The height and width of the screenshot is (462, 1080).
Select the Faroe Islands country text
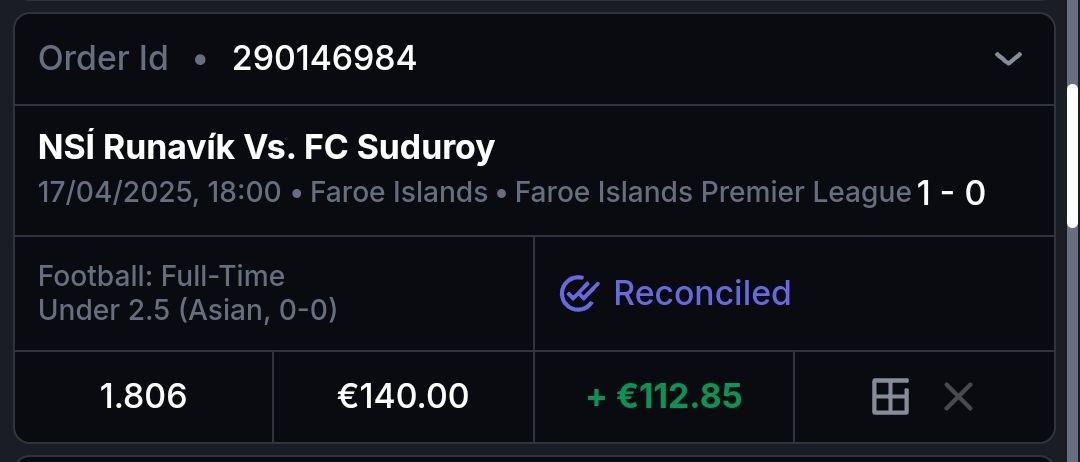click(399, 192)
